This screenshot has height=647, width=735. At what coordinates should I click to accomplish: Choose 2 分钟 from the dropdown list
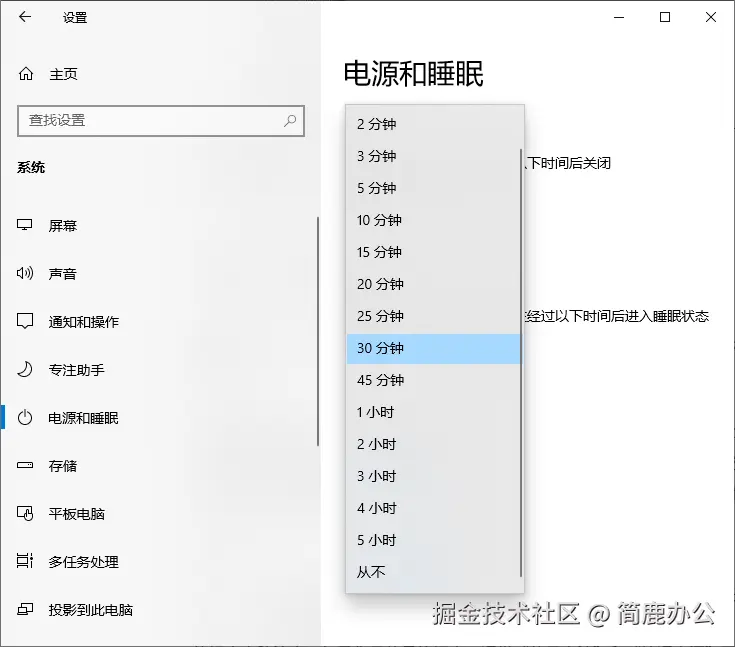(x=434, y=124)
